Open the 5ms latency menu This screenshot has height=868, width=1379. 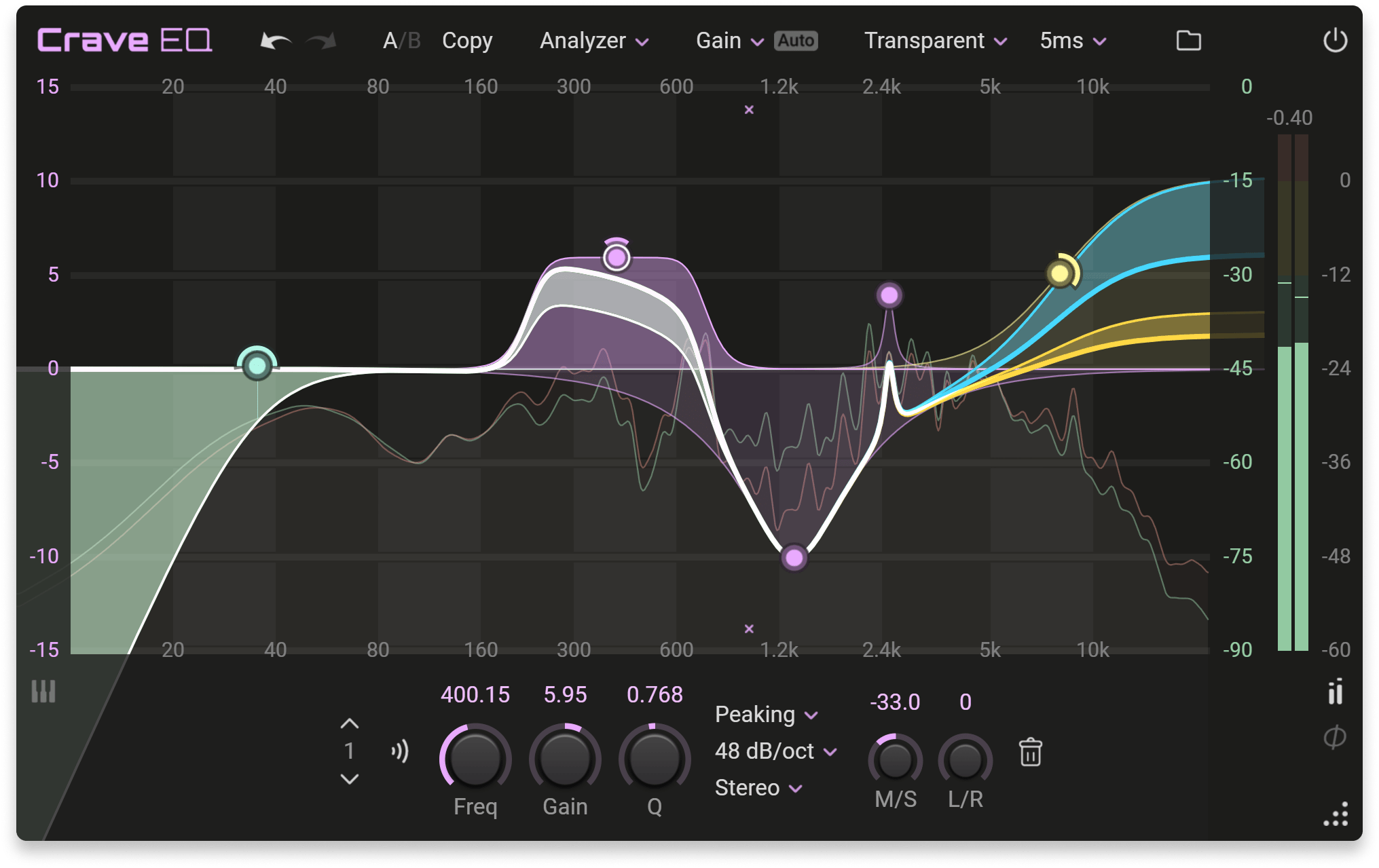[1073, 41]
